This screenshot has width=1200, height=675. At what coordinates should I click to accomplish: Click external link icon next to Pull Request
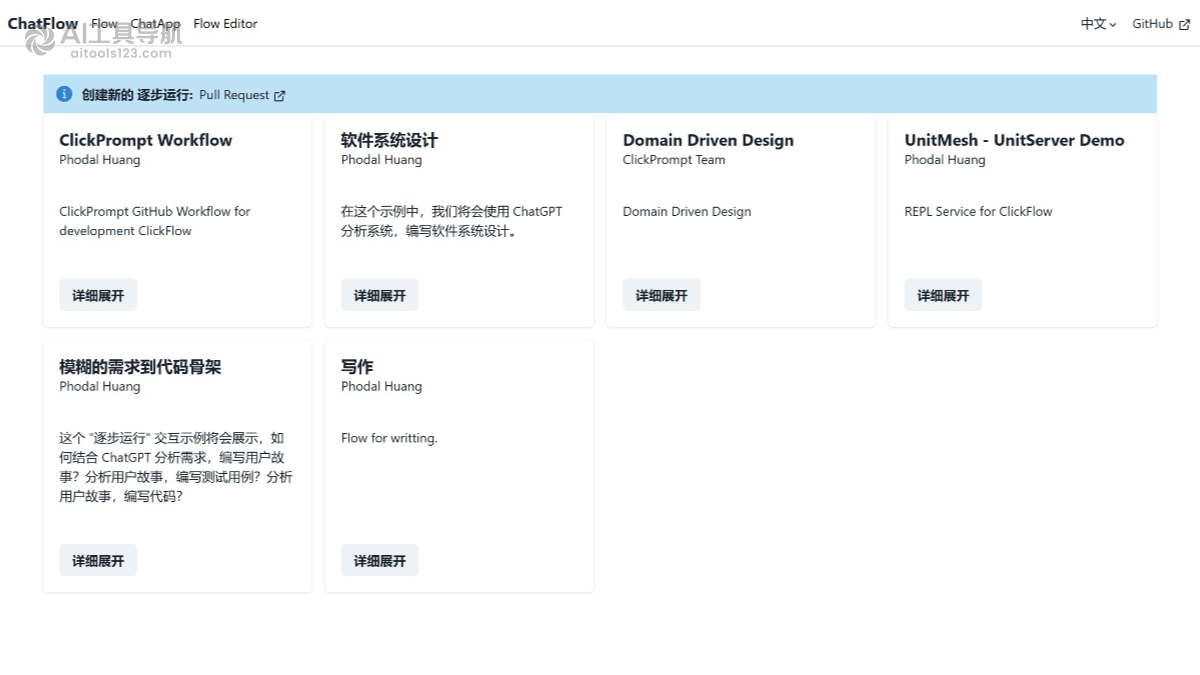(x=280, y=96)
